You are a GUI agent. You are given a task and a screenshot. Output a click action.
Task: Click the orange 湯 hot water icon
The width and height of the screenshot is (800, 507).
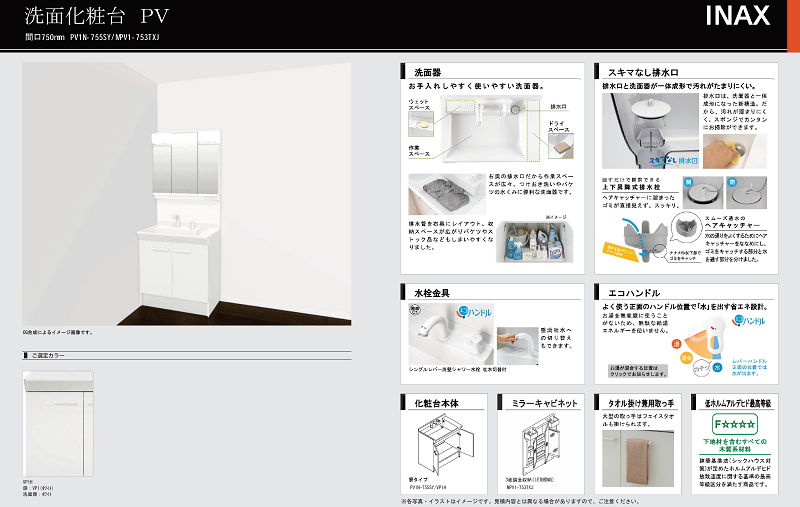pyautogui.click(x=677, y=344)
